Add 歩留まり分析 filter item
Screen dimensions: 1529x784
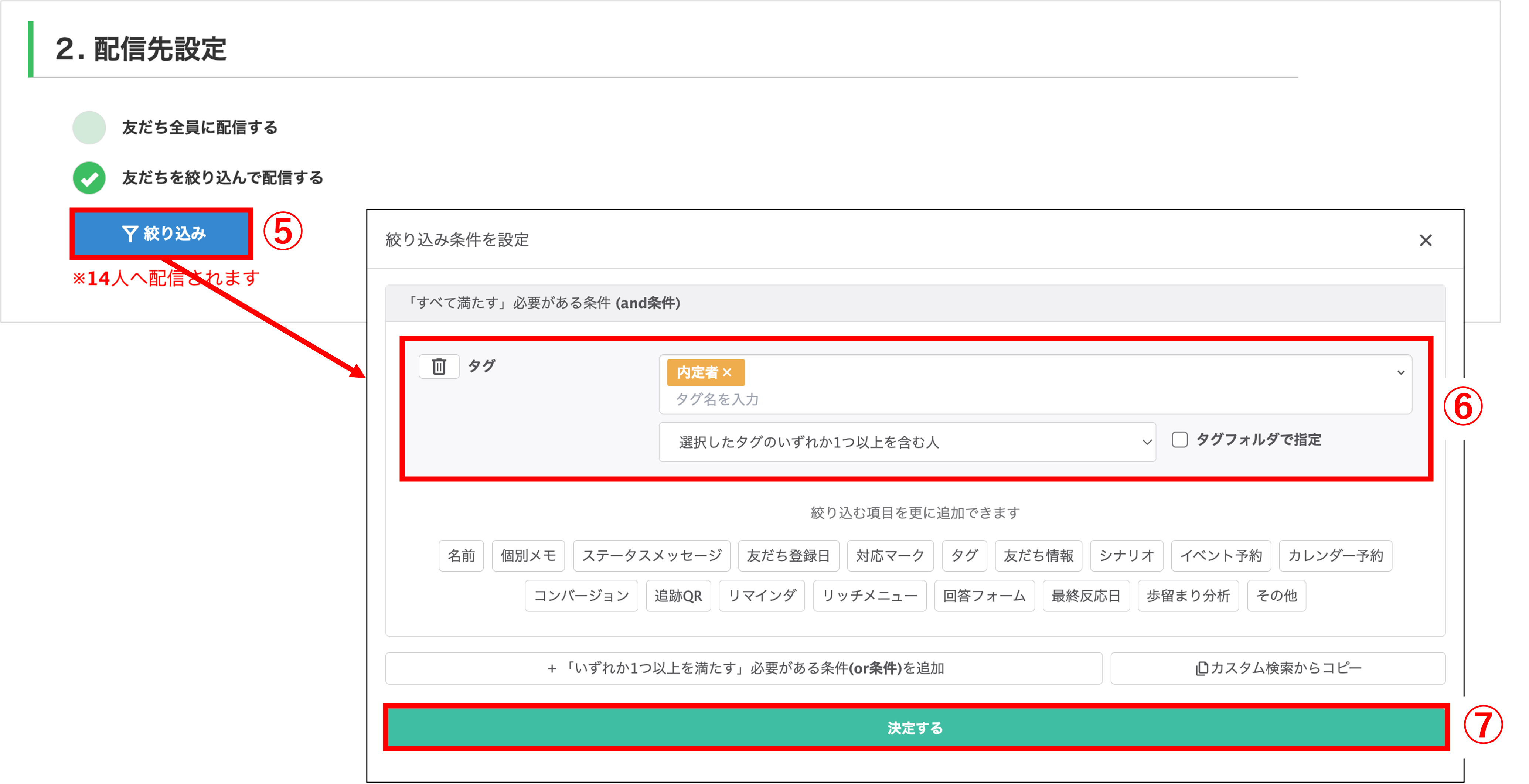(x=1188, y=596)
